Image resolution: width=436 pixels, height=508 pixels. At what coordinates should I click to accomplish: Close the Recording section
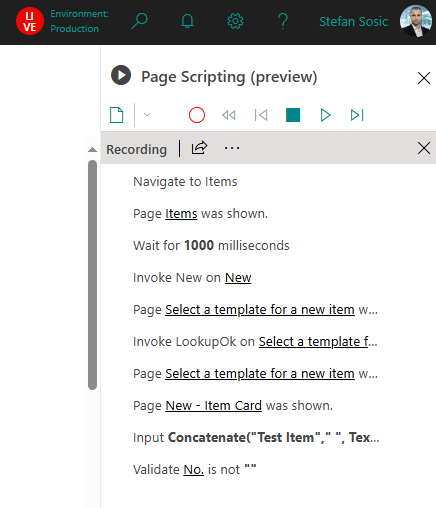click(x=424, y=148)
